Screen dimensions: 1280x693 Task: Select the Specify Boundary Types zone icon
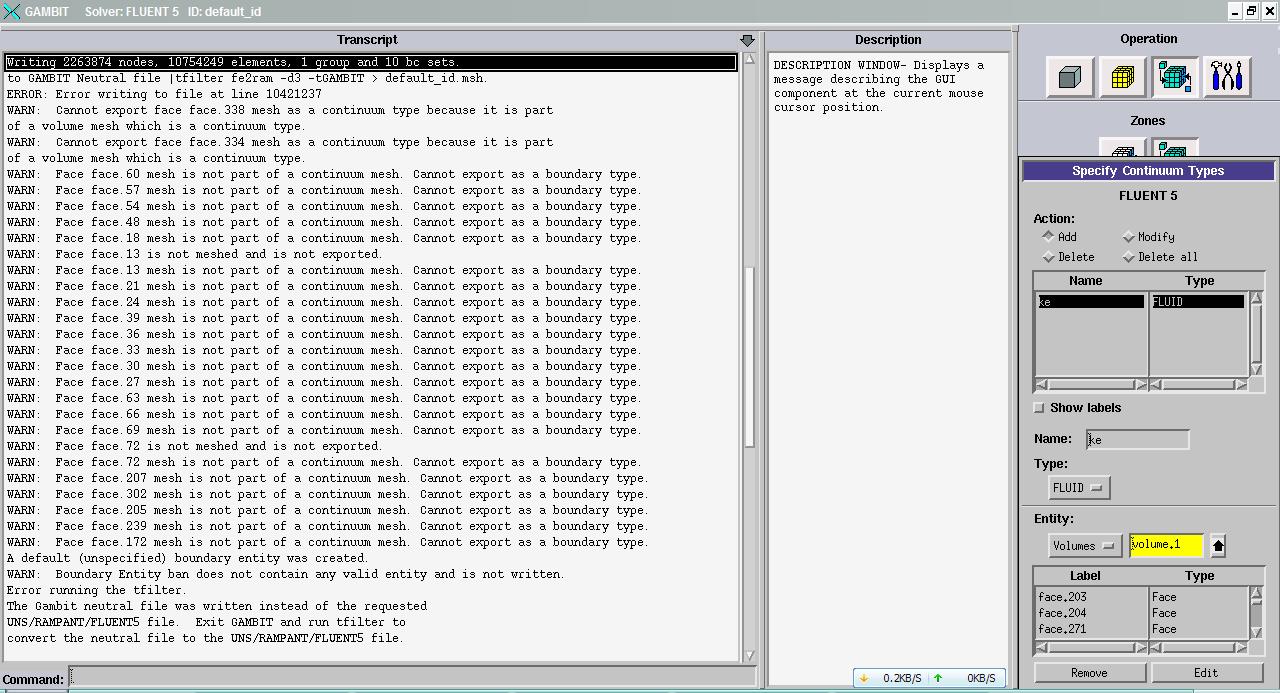point(1122,151)
